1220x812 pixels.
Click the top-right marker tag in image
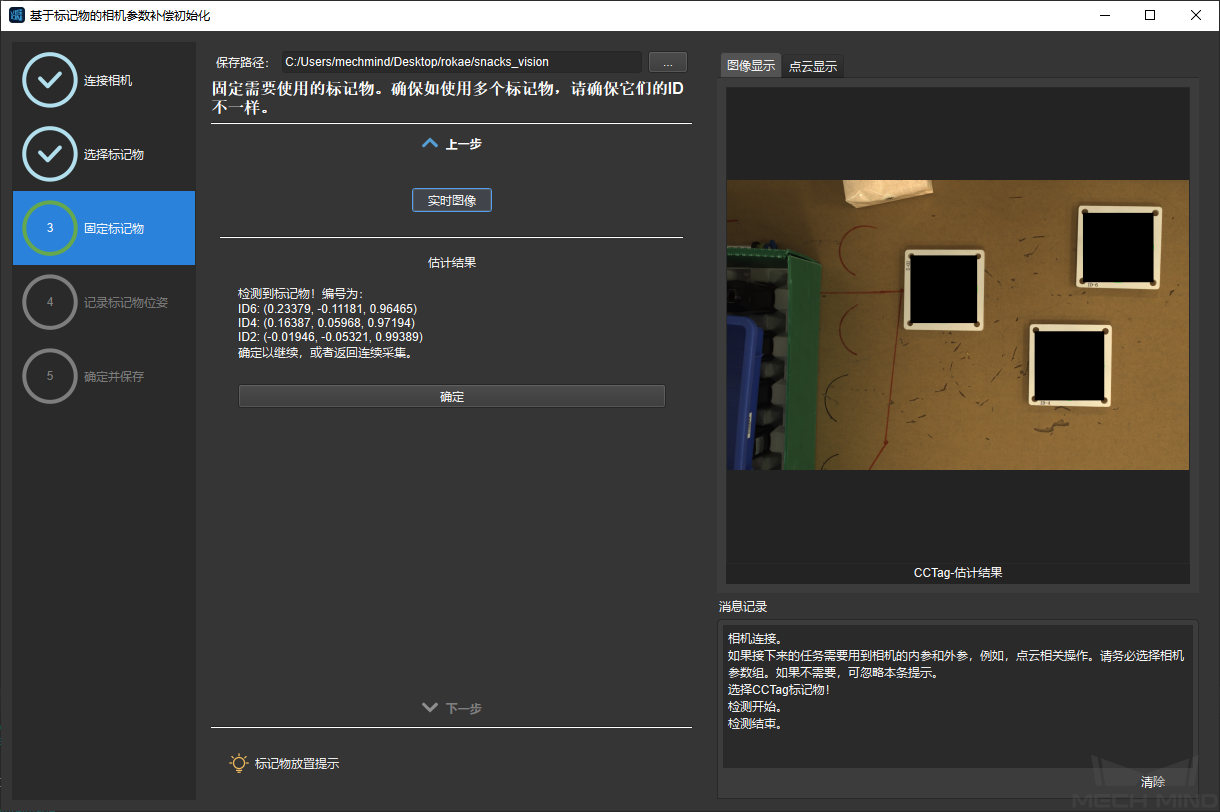pos(1120,246)
